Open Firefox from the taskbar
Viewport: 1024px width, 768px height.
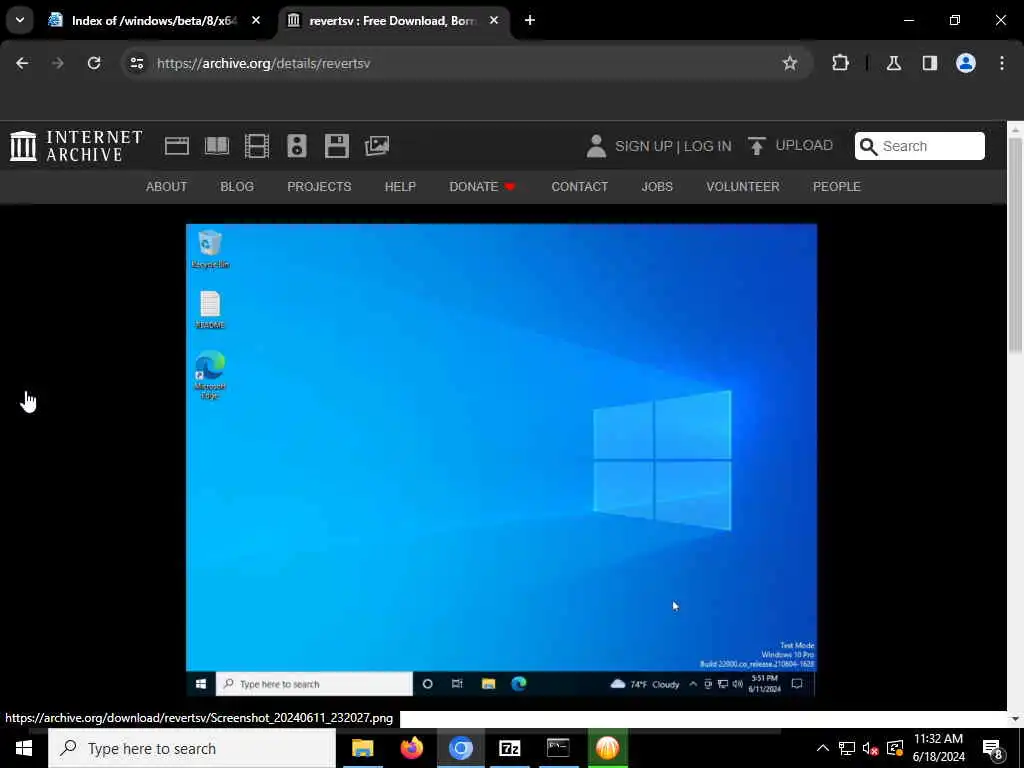pyautogui.click(x=411, y=748)
